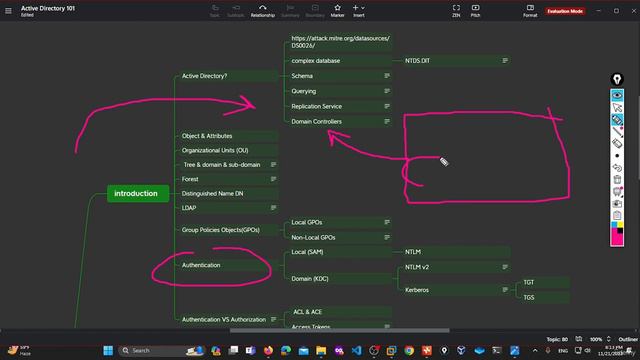Select the eraser annotation tool
640x360 pixels.
pyautogui.click(x=617, y=143)
